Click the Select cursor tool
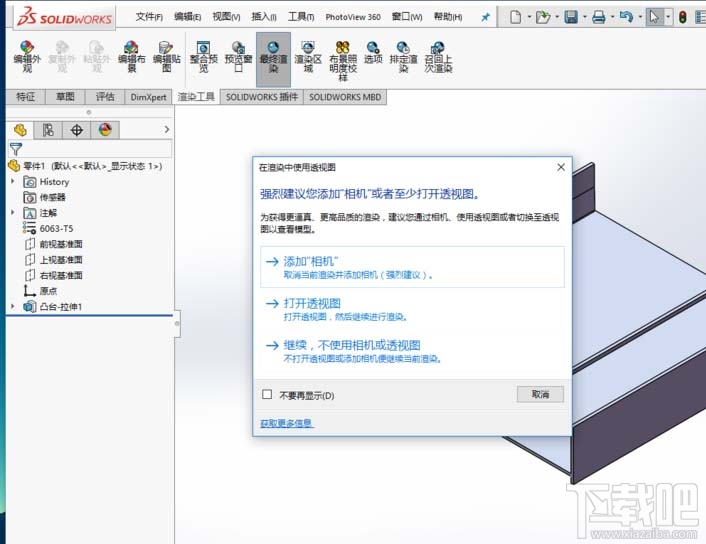706x544 pixels. pyautogui.click(x=654, y=18)
